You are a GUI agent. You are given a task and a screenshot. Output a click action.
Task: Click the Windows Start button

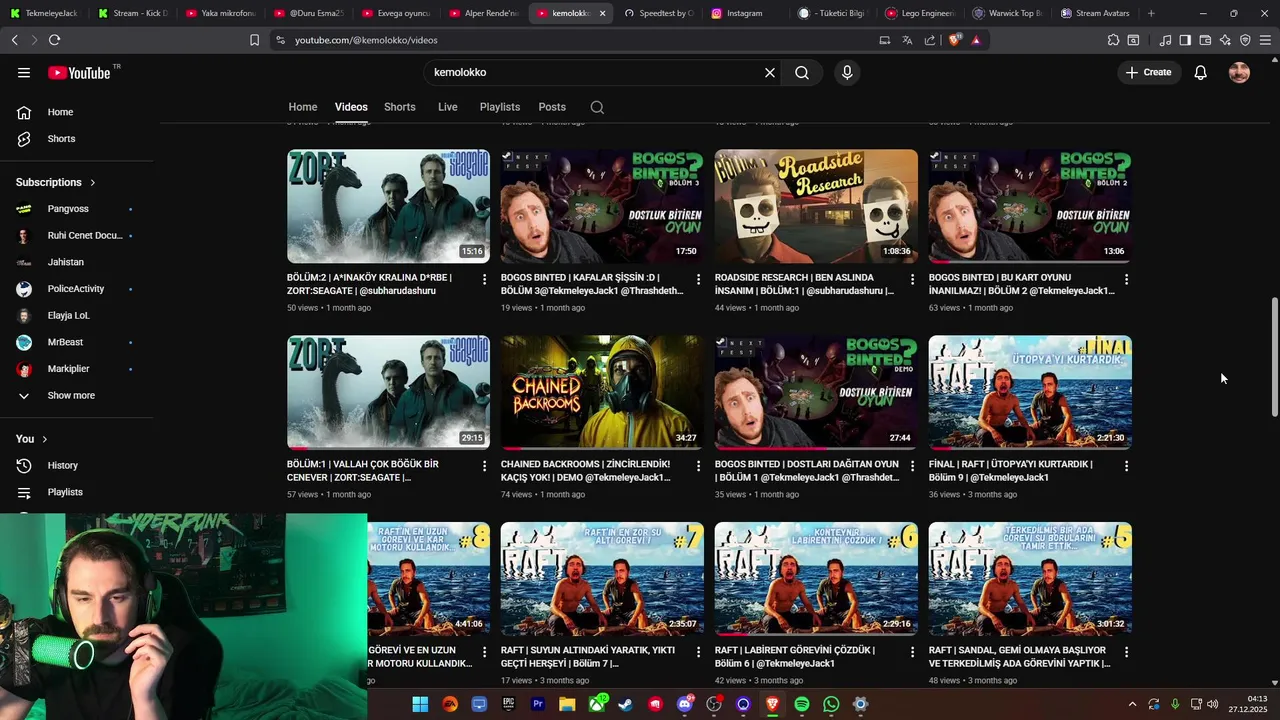tap(420, 704)
